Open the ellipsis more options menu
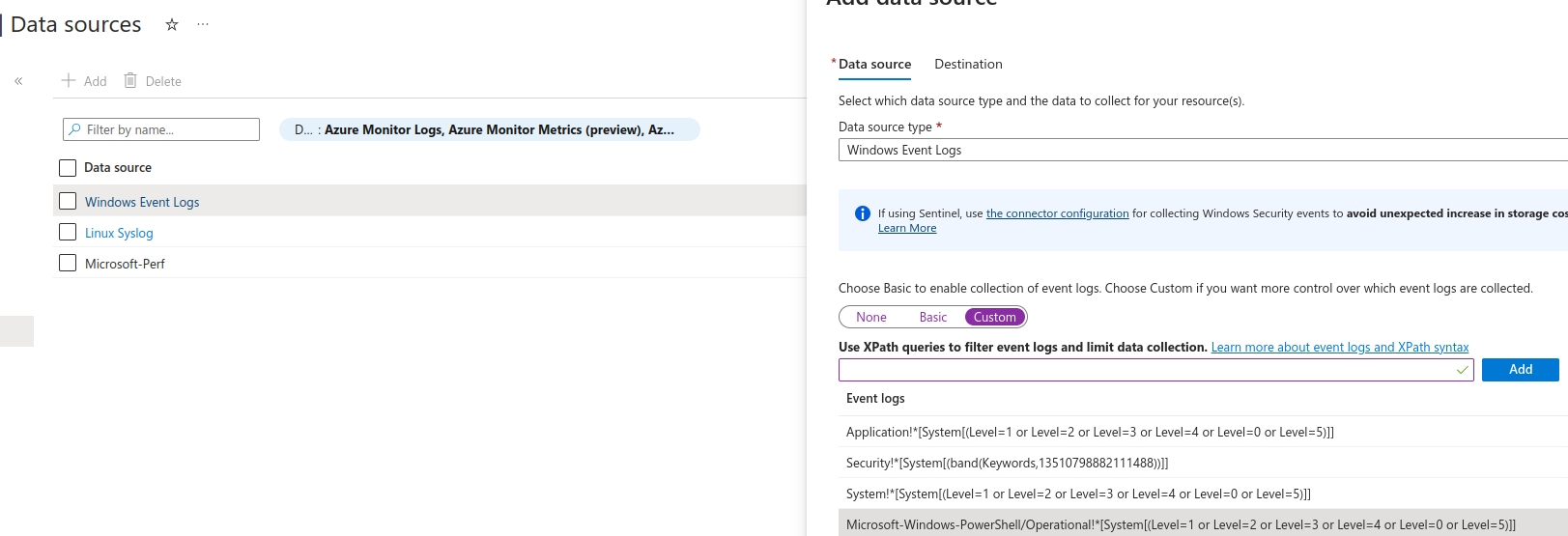The height and width of the screenshot is (536, 1568). pos(203,25)
